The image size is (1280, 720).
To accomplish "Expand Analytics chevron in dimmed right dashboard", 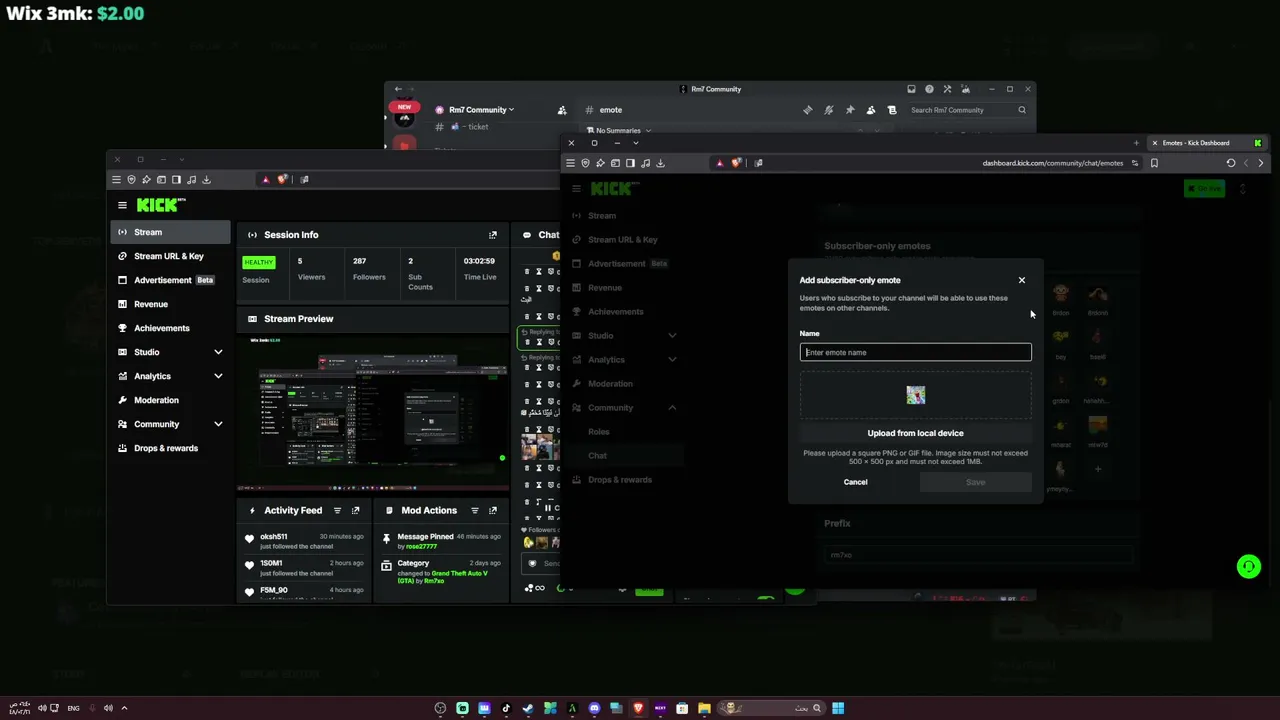I will [672, 360].
